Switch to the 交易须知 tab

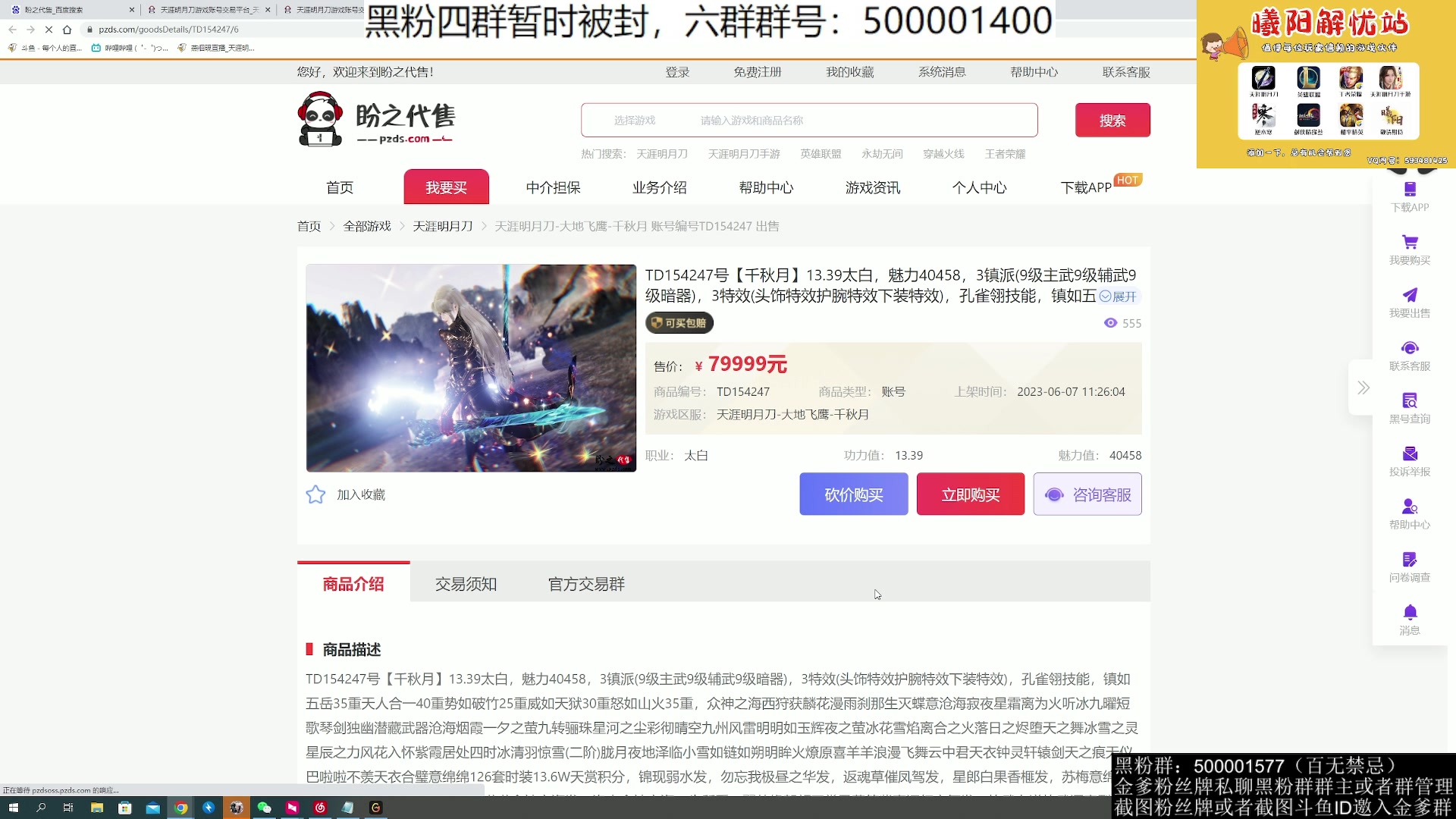(x=465, y=584)
